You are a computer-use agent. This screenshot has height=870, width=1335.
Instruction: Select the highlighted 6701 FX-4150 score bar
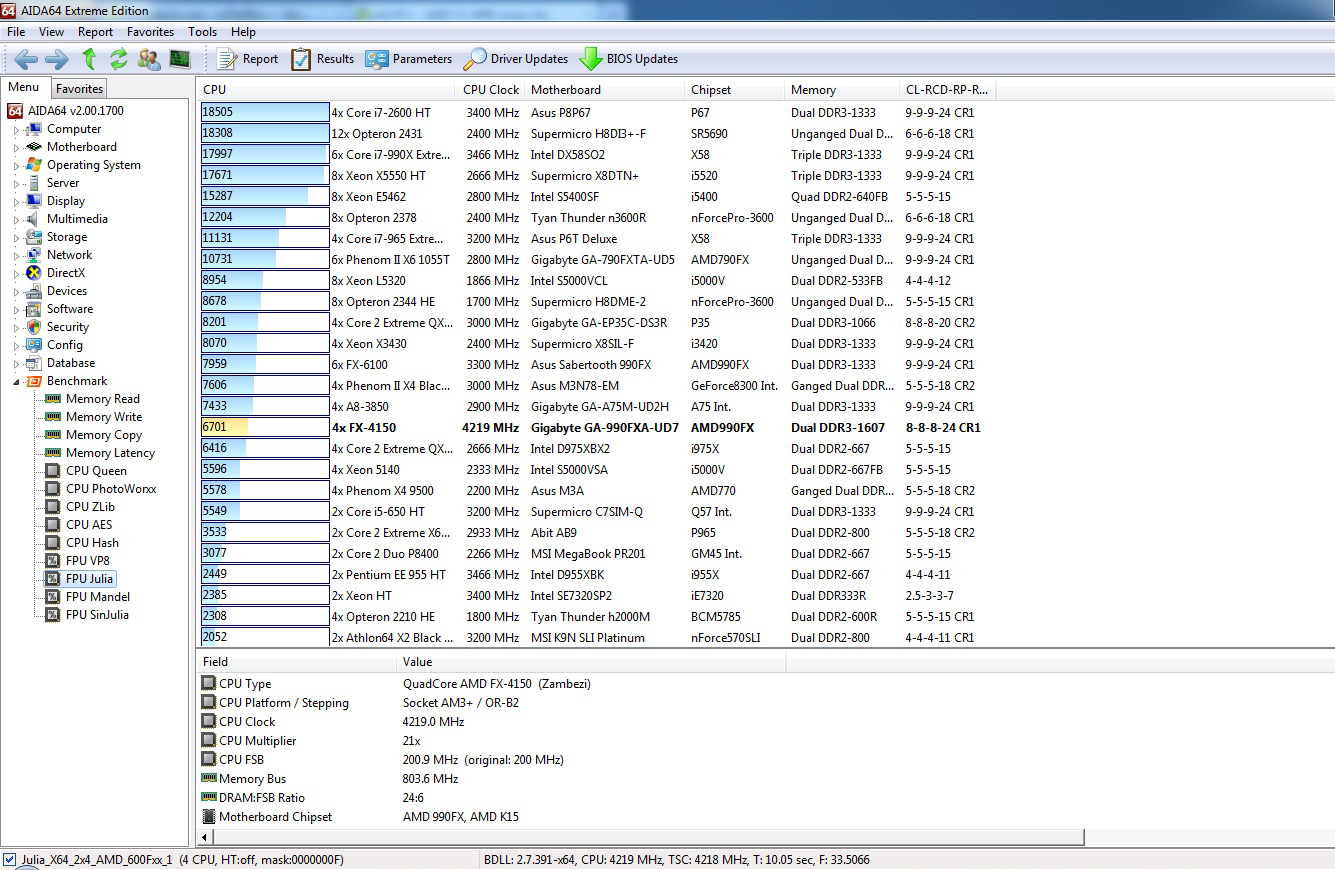(x=265, y=428)
